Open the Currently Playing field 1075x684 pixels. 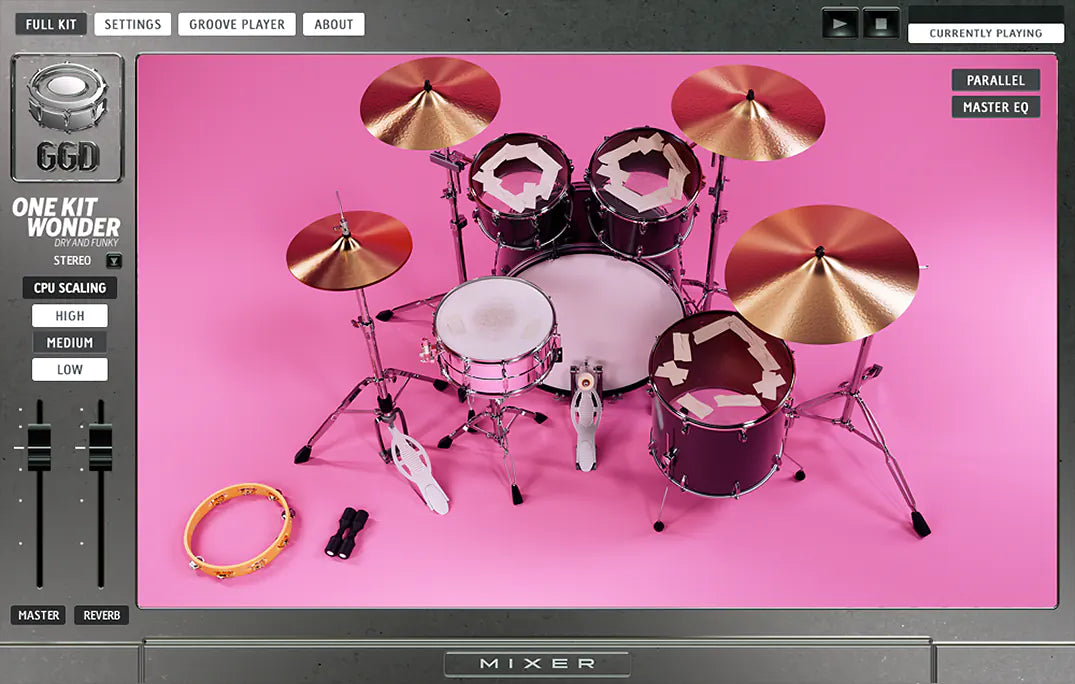tap(985, 33)
